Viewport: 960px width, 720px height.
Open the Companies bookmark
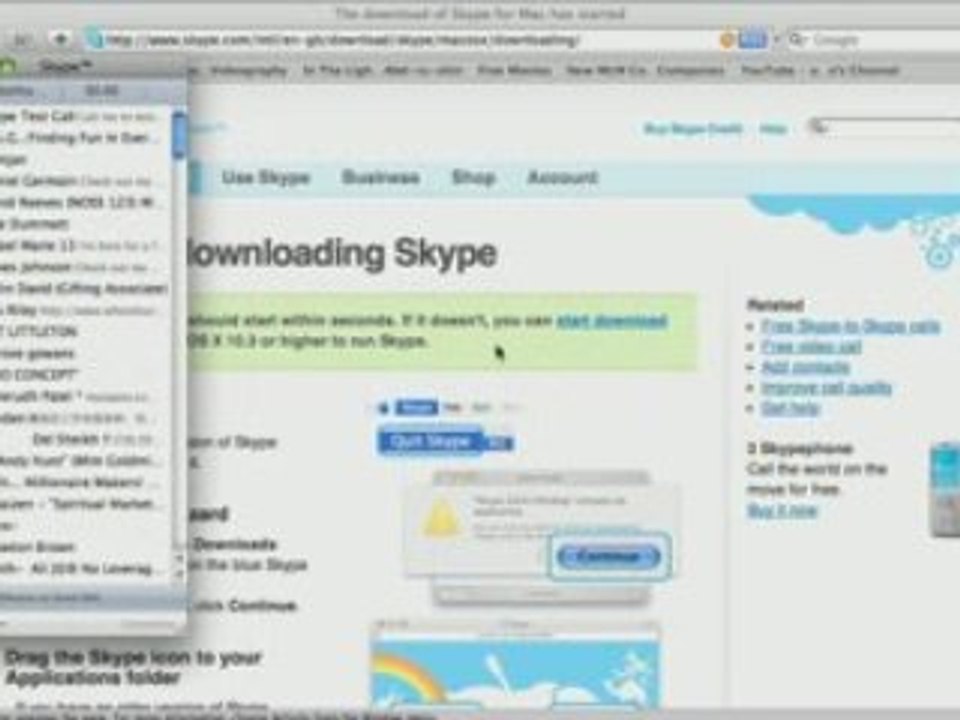click(x=690, y=70)
